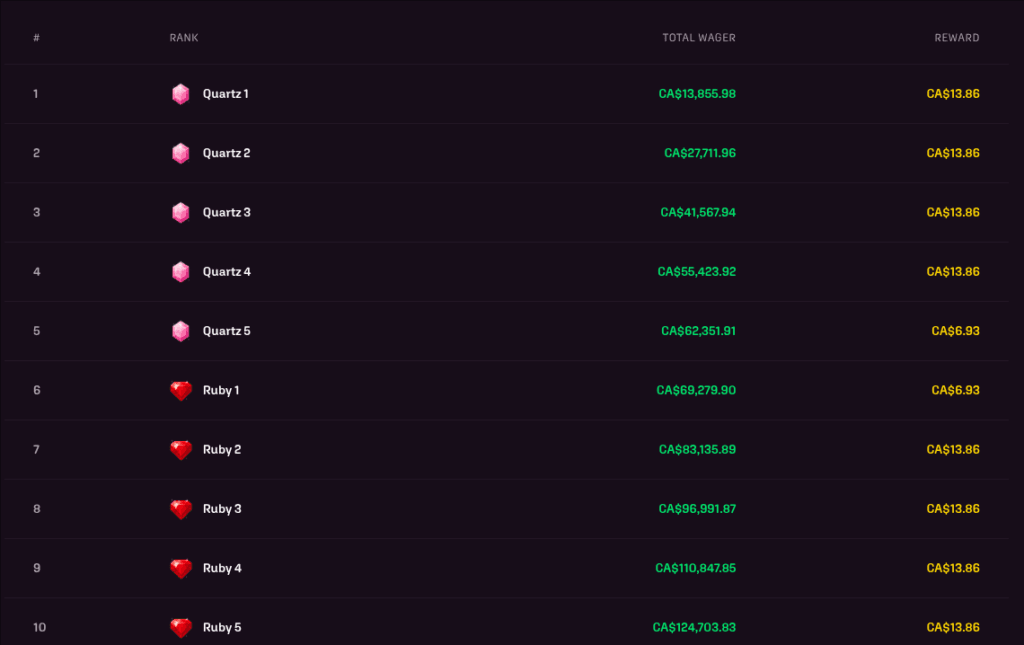Select the CA$13.86 reward on row 1
The height and width of the screenshot is (645, 1024).
click(x=953, y=94)
